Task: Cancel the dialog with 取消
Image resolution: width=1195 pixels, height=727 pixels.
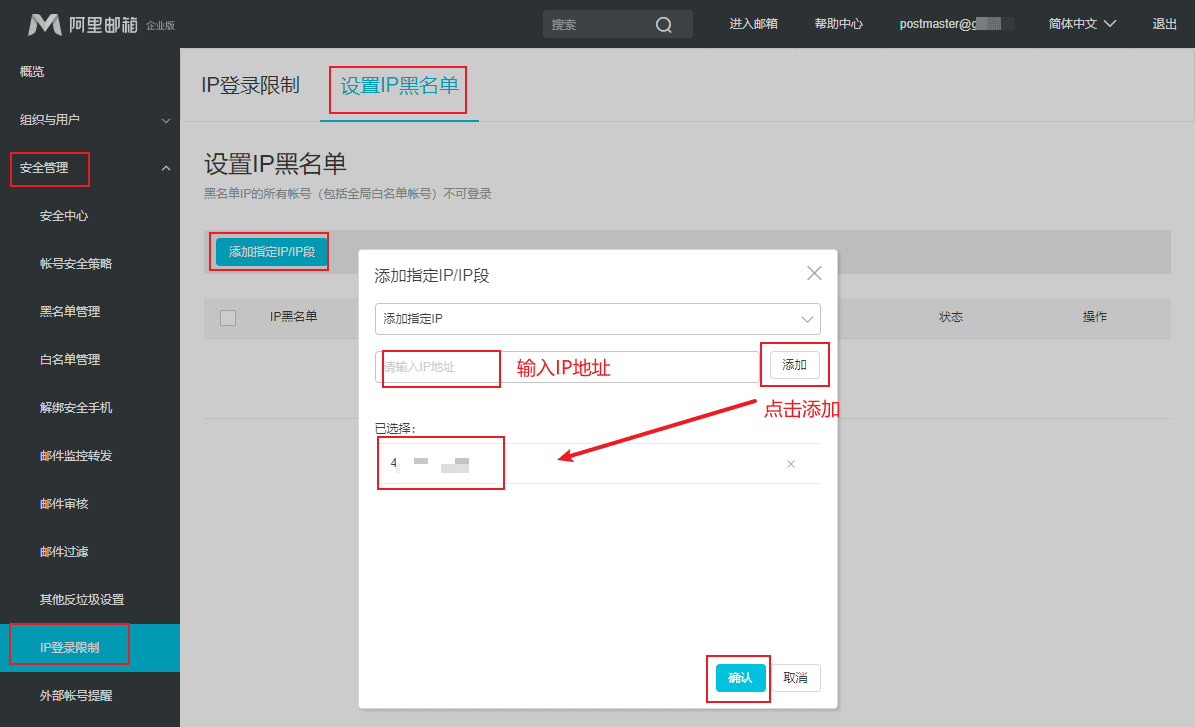Action: [795, 677]
